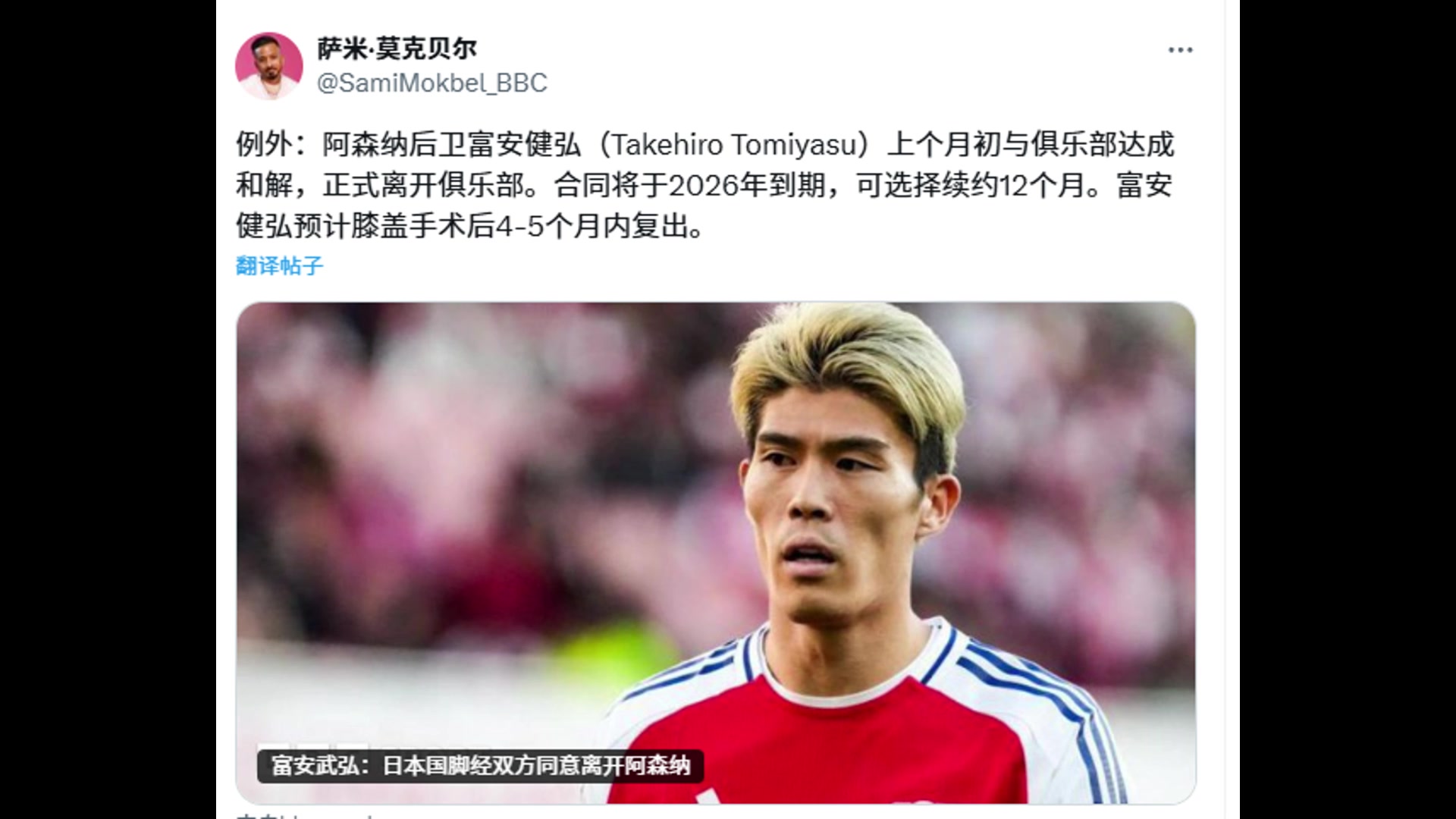Image resolution: width=1456 pixels, height=819 pixels.
Task: Click the image caption banner 富安武弘
Action: pos(480,766)
